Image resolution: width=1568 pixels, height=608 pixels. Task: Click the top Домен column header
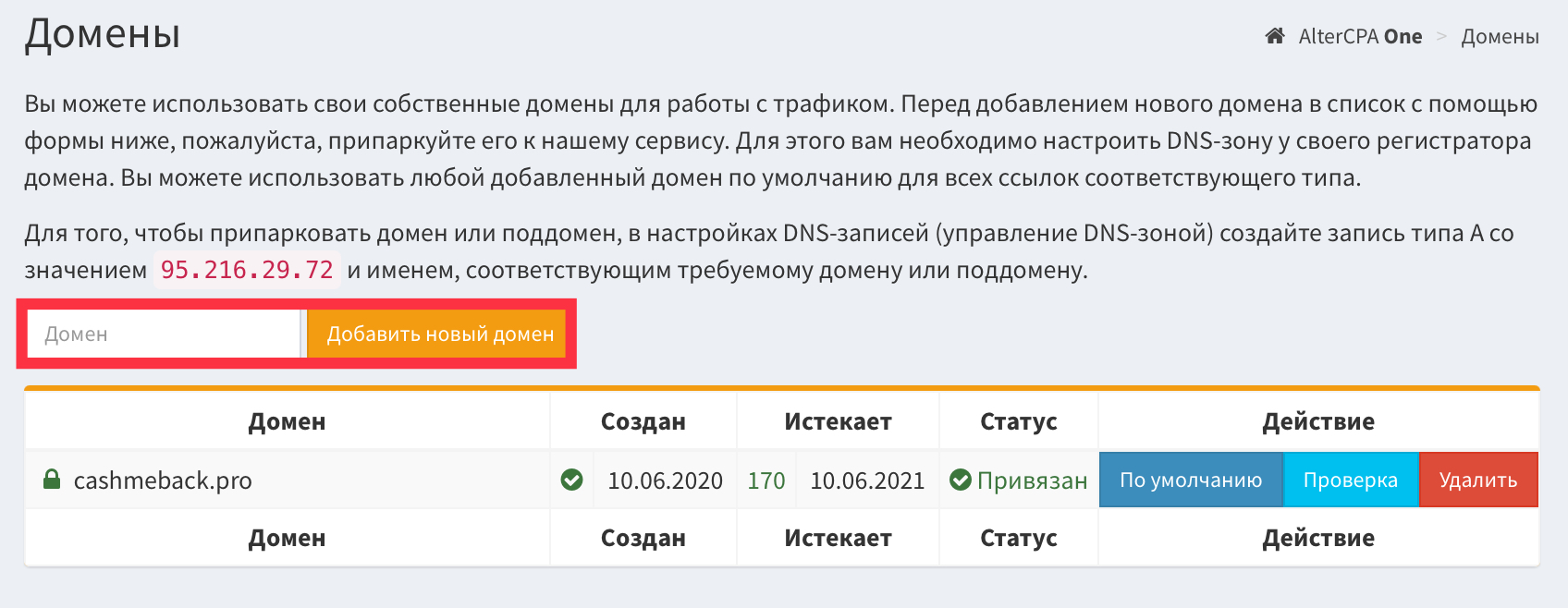point(287,421)
